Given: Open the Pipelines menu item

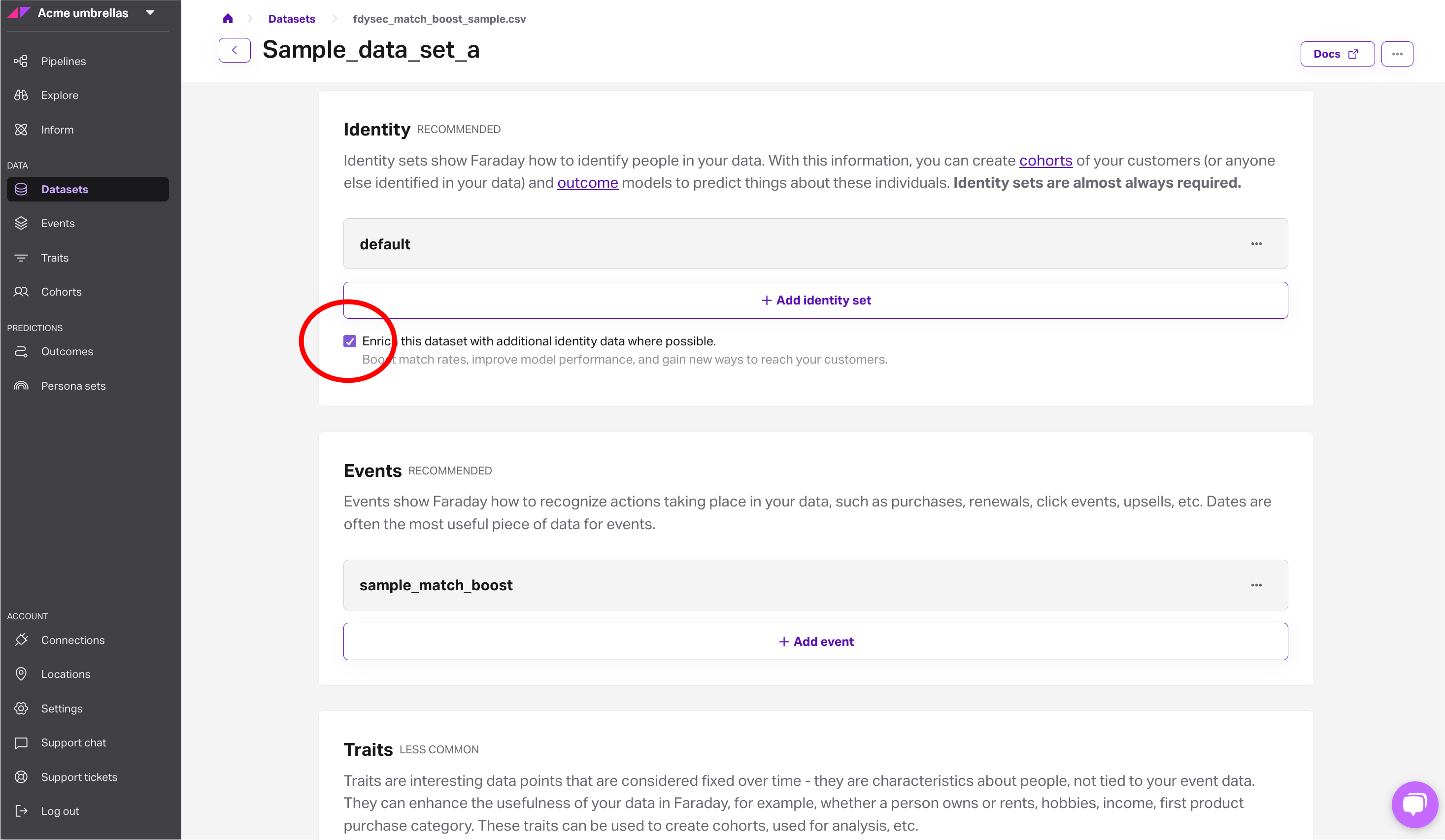Looking at the screenshot, I should point(64,61).
